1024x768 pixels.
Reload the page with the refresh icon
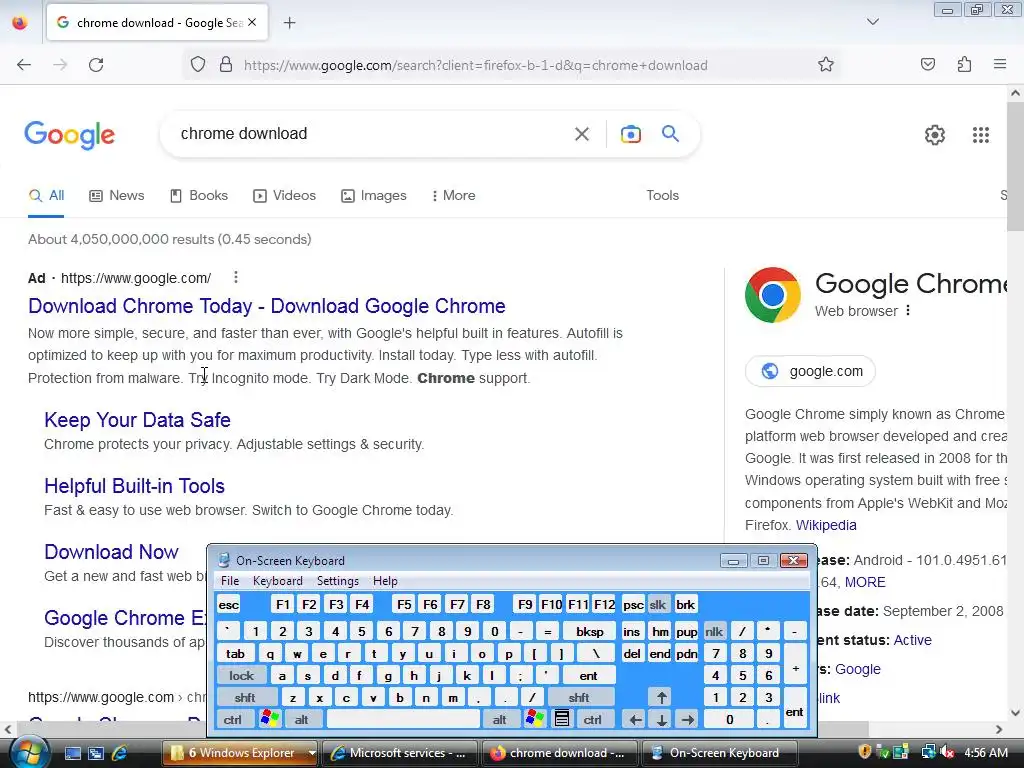[96, 65]
